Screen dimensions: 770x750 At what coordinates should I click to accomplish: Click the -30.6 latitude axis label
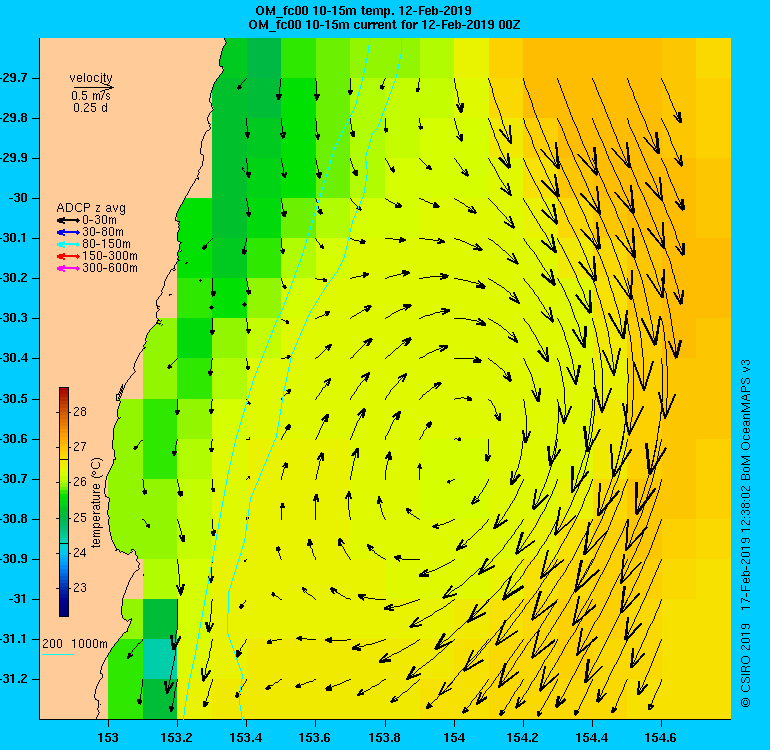14,439
